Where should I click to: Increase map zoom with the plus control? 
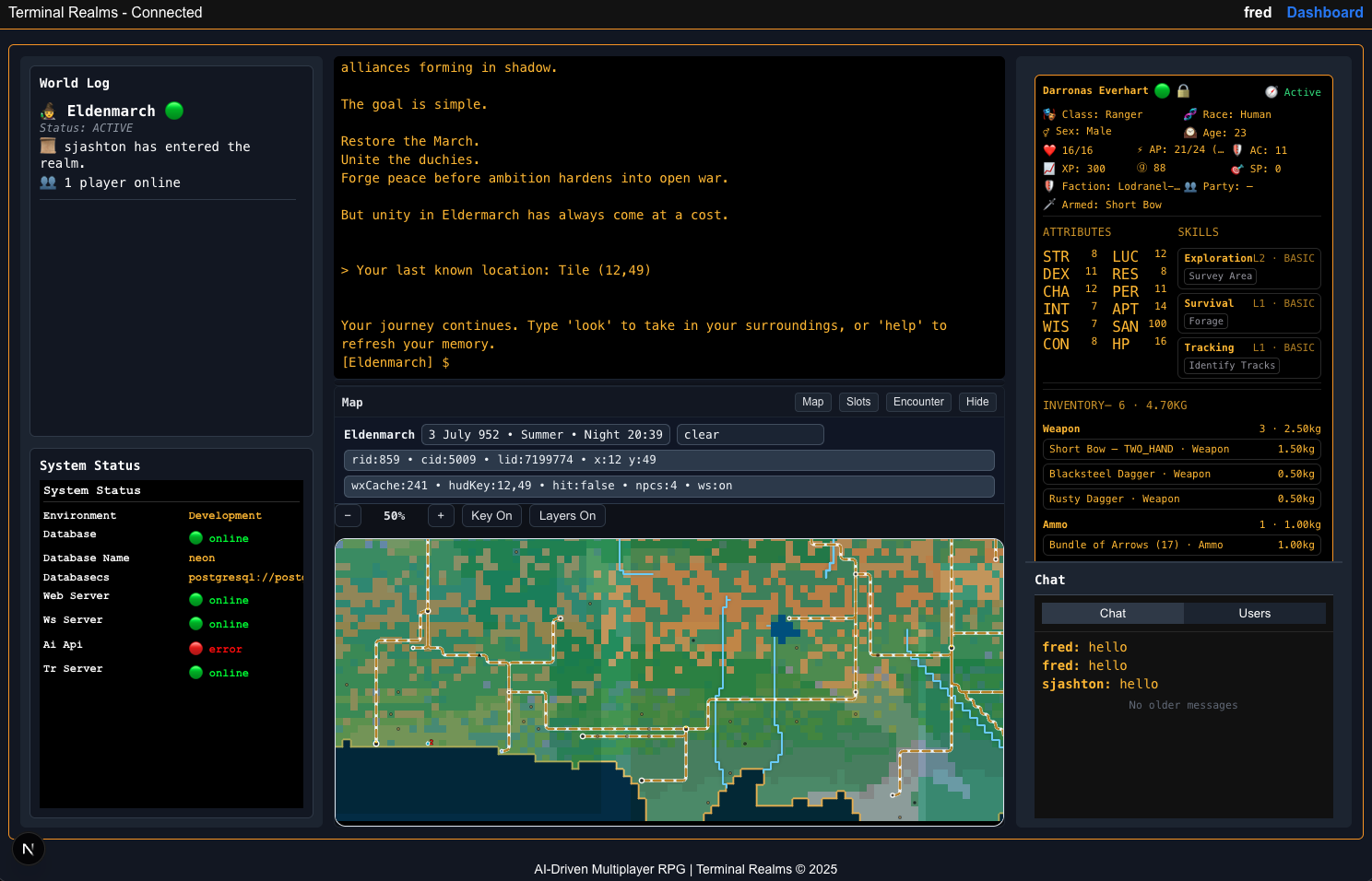(441, 515)
